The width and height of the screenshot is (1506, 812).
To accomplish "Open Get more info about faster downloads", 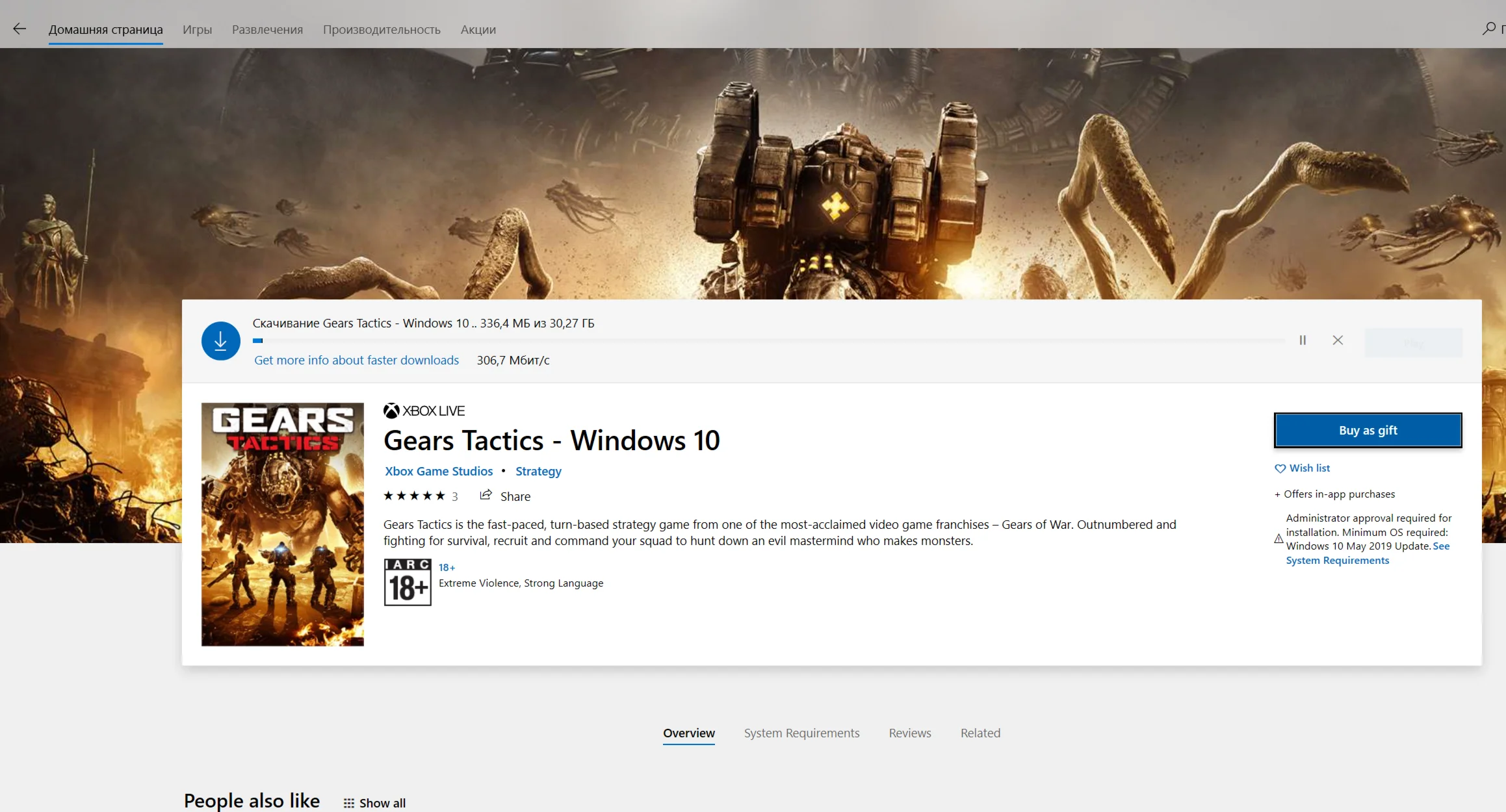I will [x=356, y=360].
